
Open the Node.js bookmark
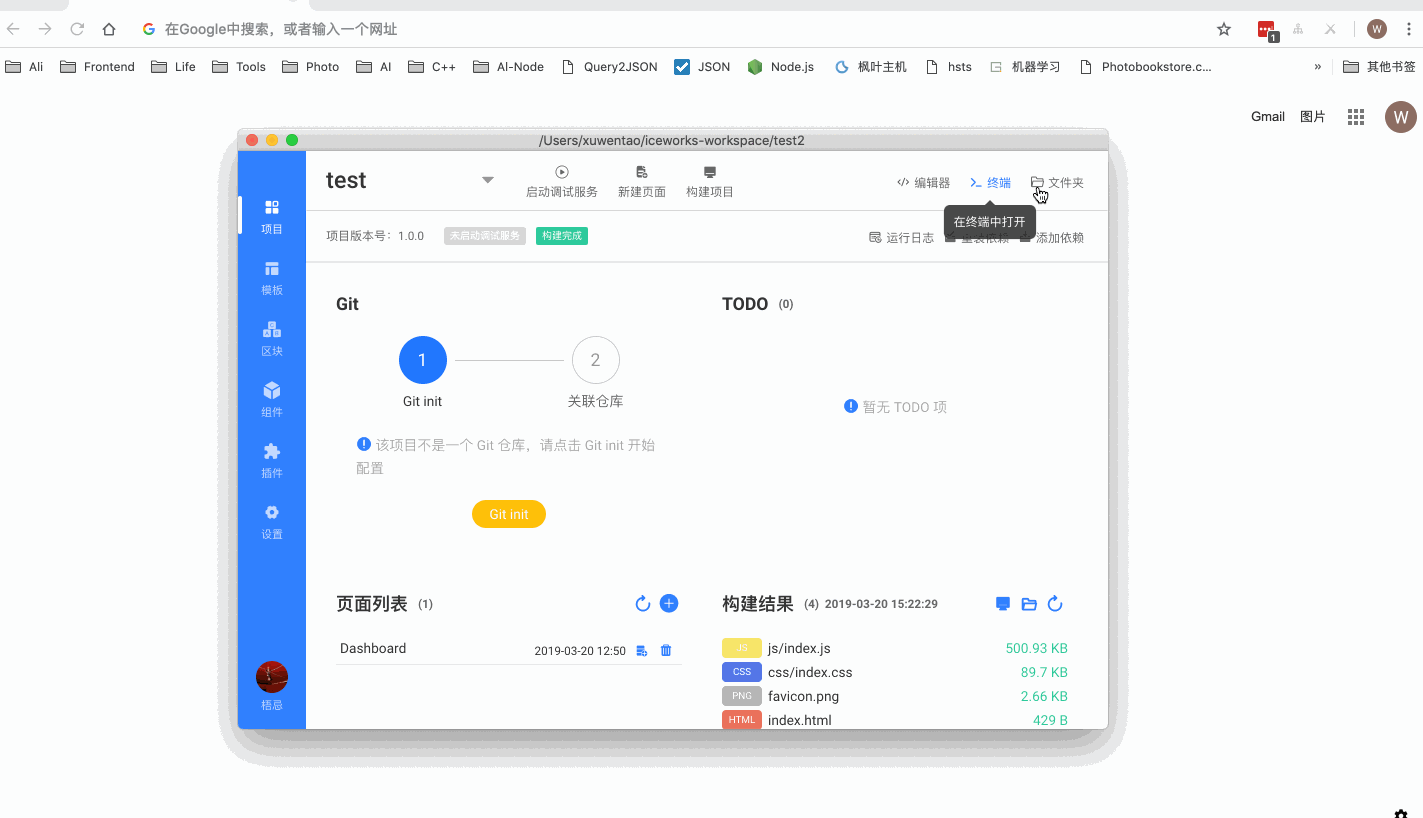(x=781, y=67)
